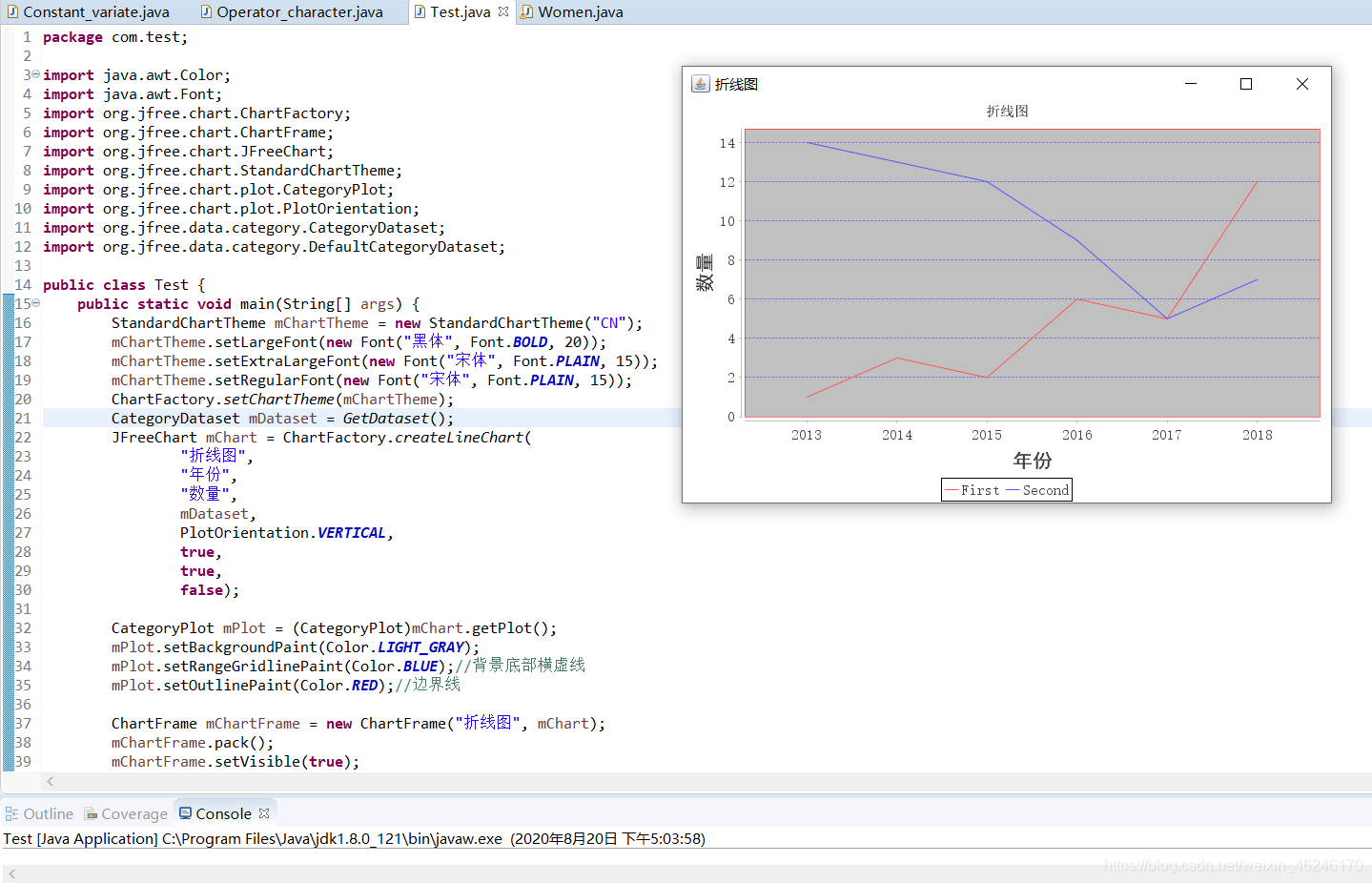Viewport: 1372px width, 883px height.
Task: Click the 2013 category label on chart axis
Action: coord(807,435)
